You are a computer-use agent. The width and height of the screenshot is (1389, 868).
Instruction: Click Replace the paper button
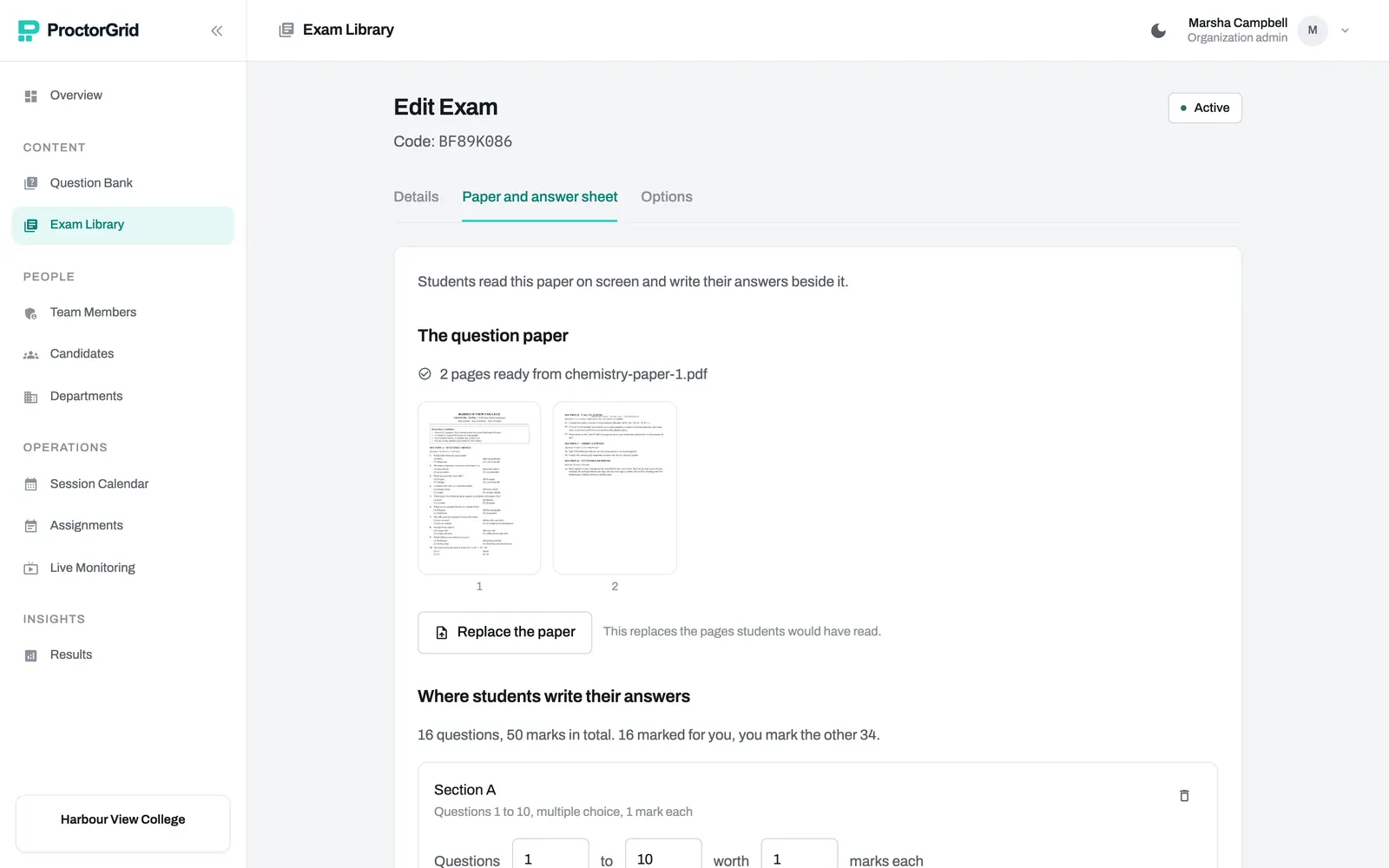[x=504, y=633]
